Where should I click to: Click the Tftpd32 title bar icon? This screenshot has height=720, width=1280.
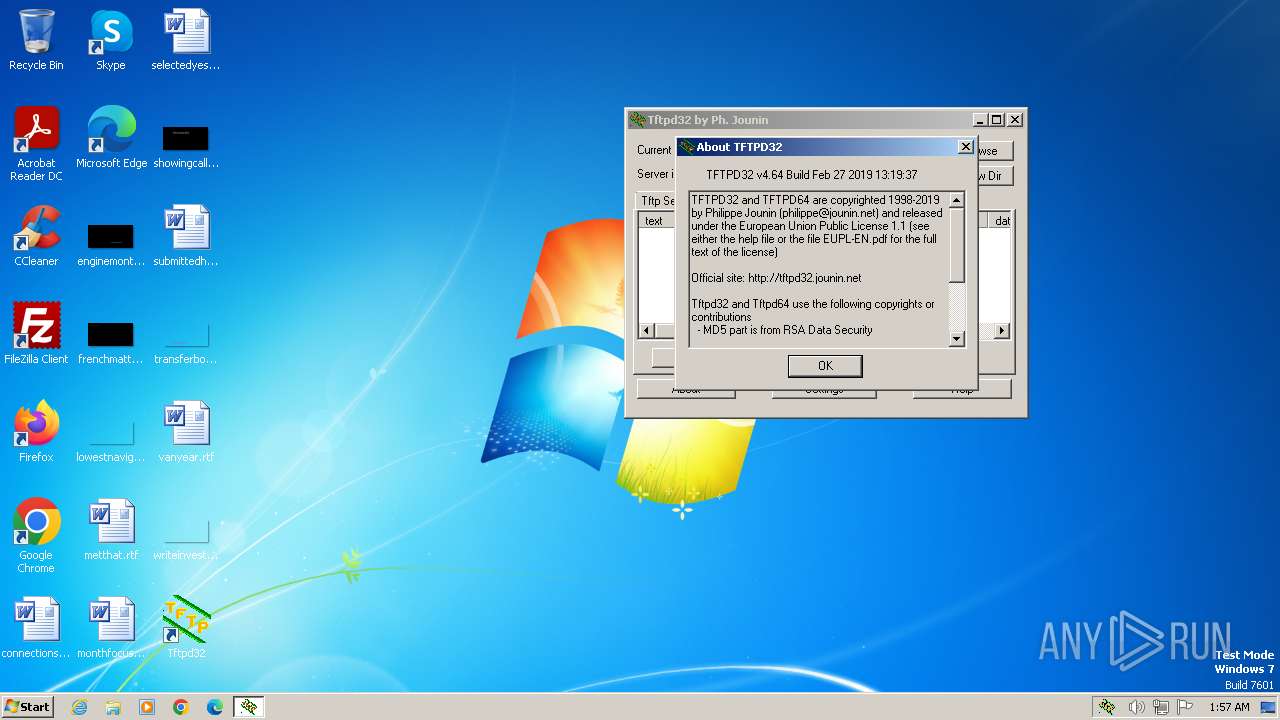636,120
